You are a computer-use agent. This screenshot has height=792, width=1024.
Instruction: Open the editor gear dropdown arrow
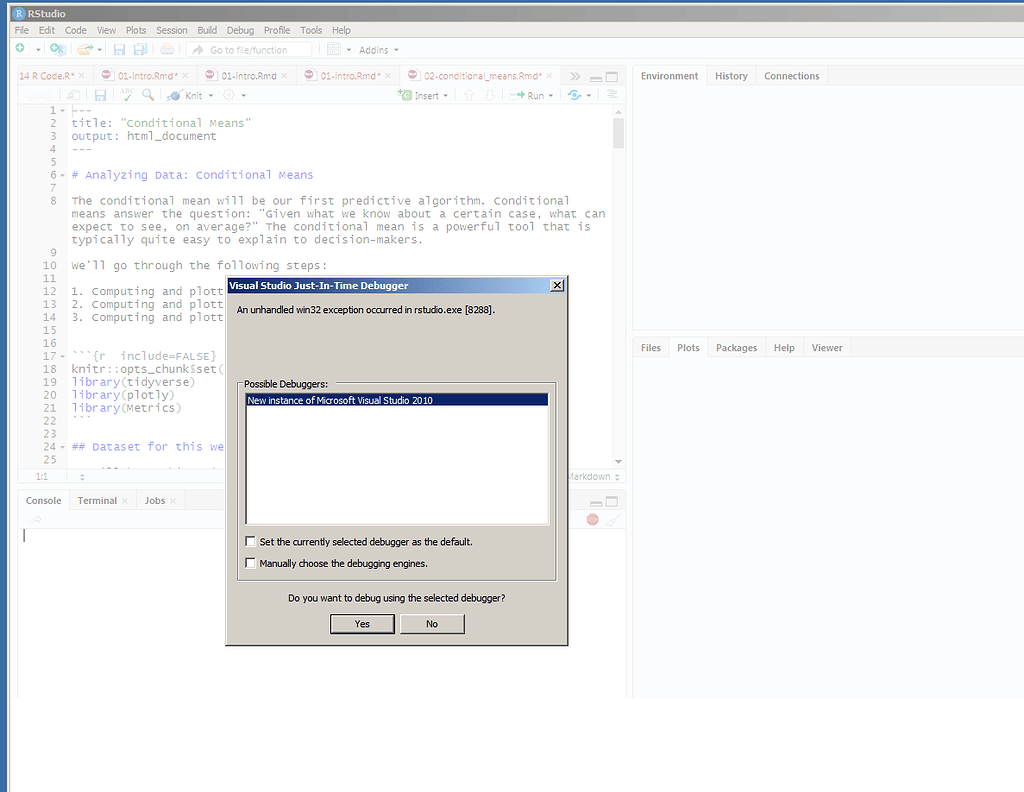coord(244,96)
